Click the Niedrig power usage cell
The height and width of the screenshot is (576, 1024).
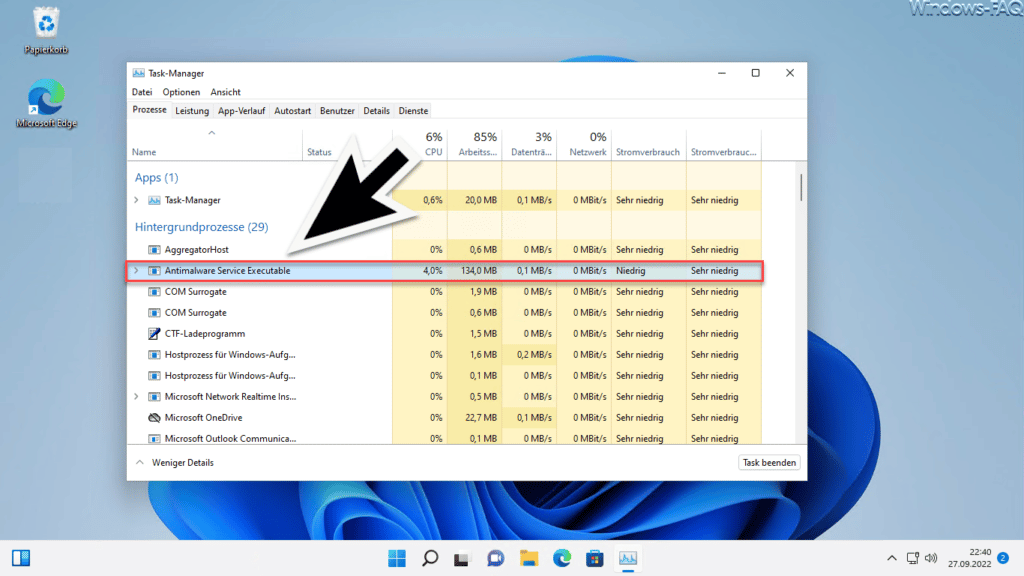[x=648, y=270]
